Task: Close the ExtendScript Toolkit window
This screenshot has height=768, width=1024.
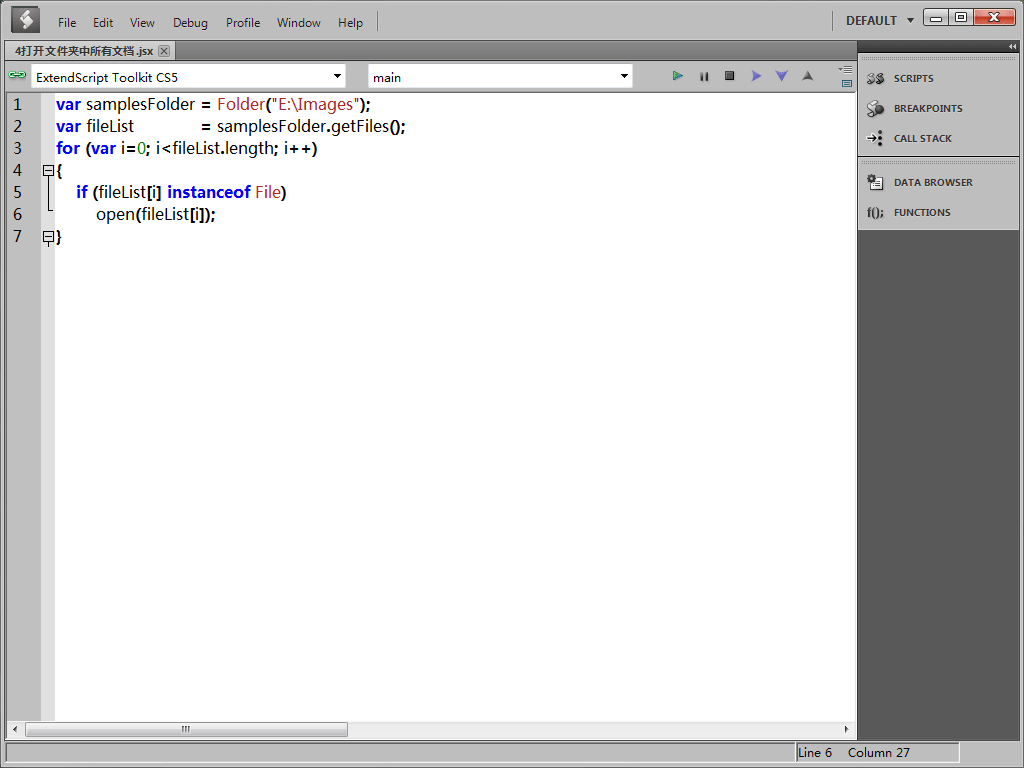Action: tap(994, 18)
